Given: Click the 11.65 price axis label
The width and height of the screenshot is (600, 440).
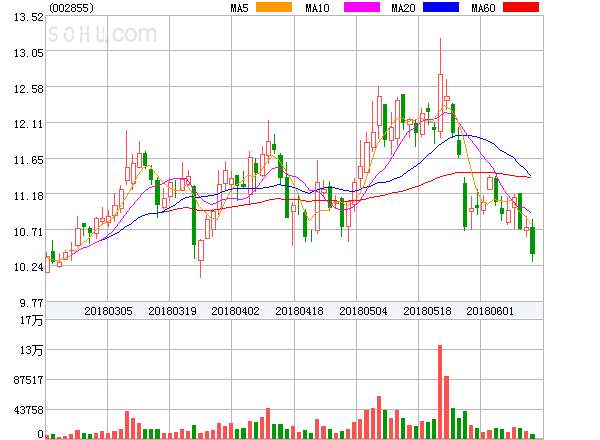Looking at the screenshot, I should click(x=29, y=160).
